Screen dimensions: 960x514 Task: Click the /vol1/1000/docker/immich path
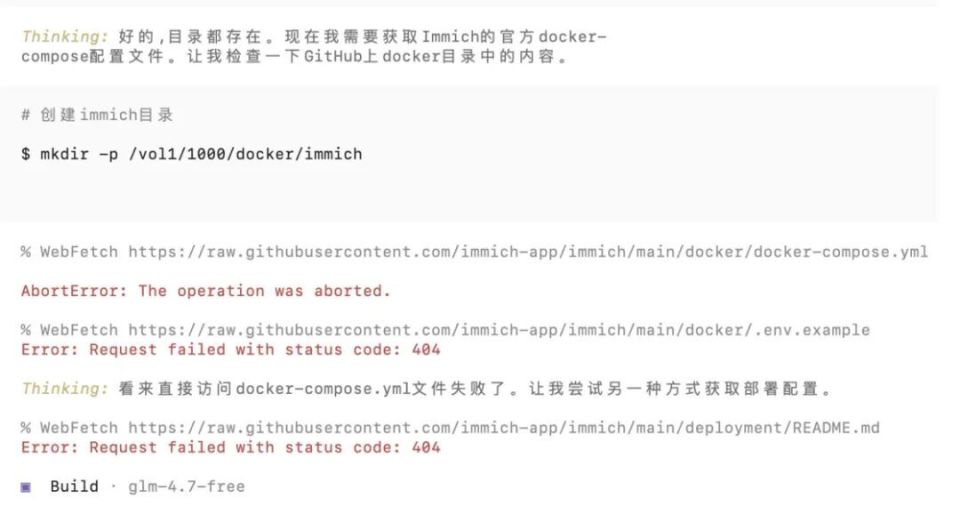tap(244, 155)
